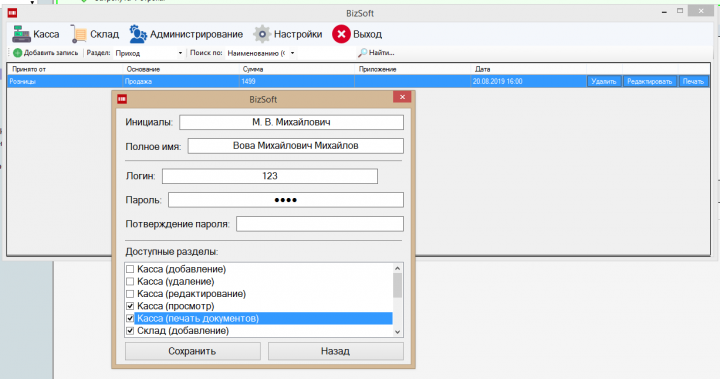Click the sections list scroll-up arrow
Viewport: 720px width, 379px height.
pos(398,268)
